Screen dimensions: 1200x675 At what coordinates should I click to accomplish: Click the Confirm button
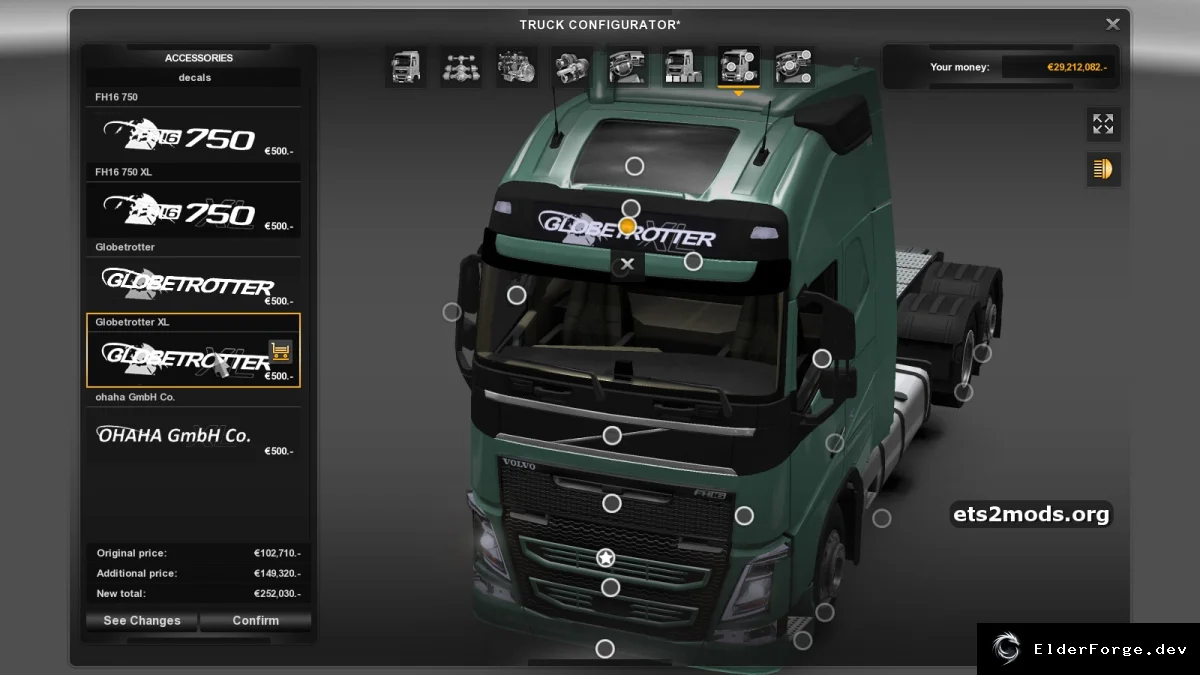[256, 620]
